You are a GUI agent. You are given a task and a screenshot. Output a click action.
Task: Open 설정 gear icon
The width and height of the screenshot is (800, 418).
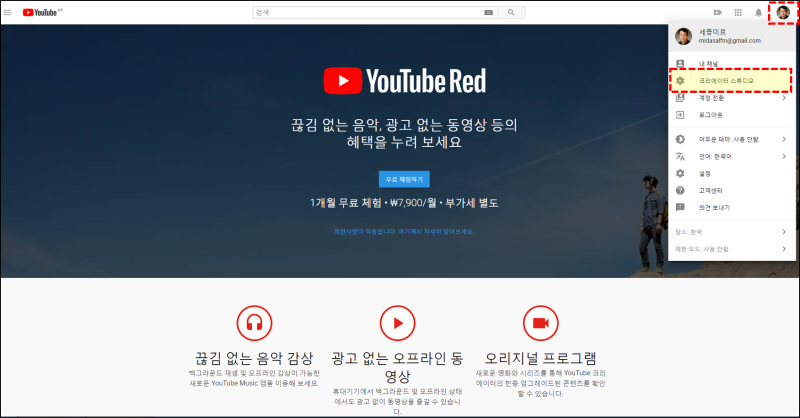point(680,174)
